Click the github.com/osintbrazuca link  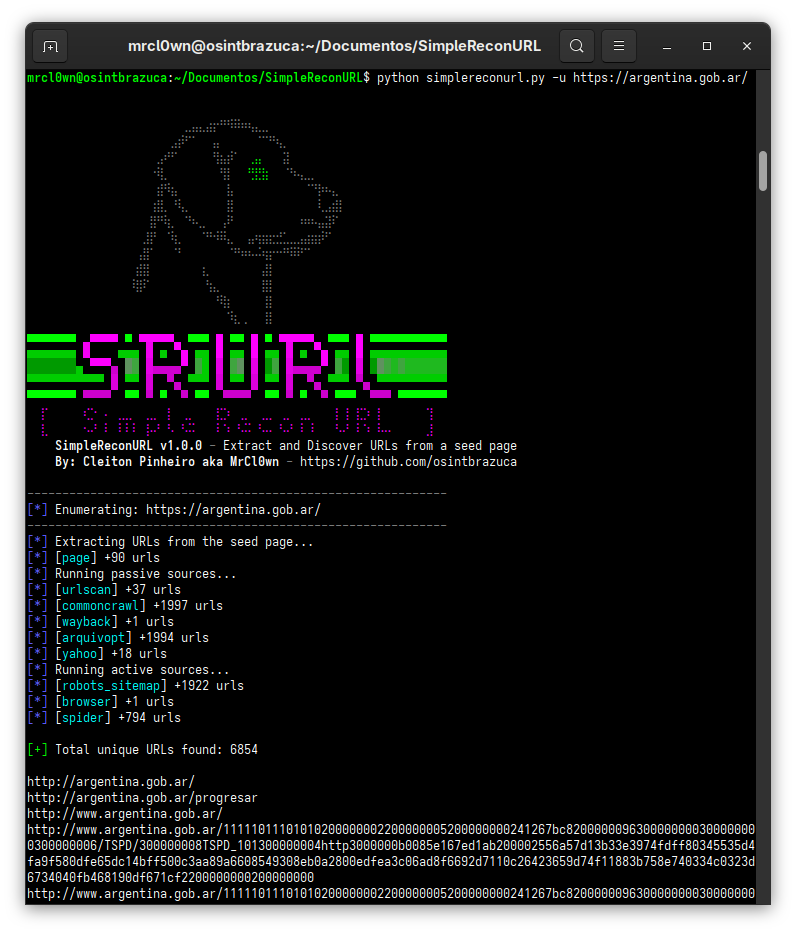(x=408, y=462)
